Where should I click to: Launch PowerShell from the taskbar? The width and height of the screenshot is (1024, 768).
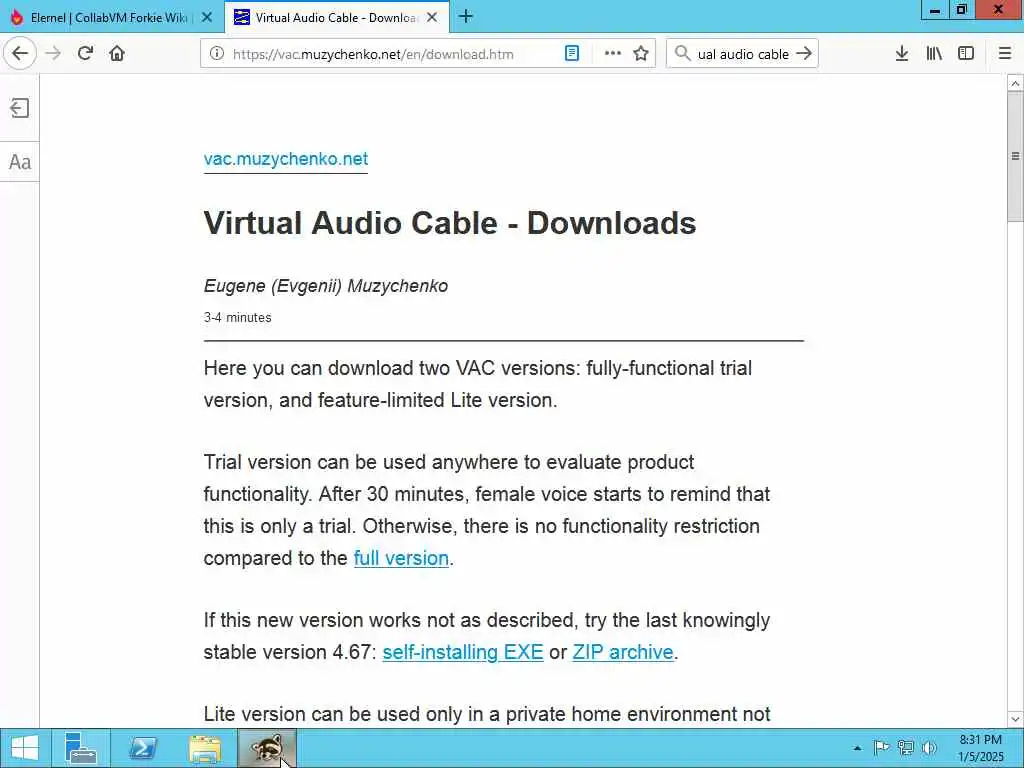point(142,748)
